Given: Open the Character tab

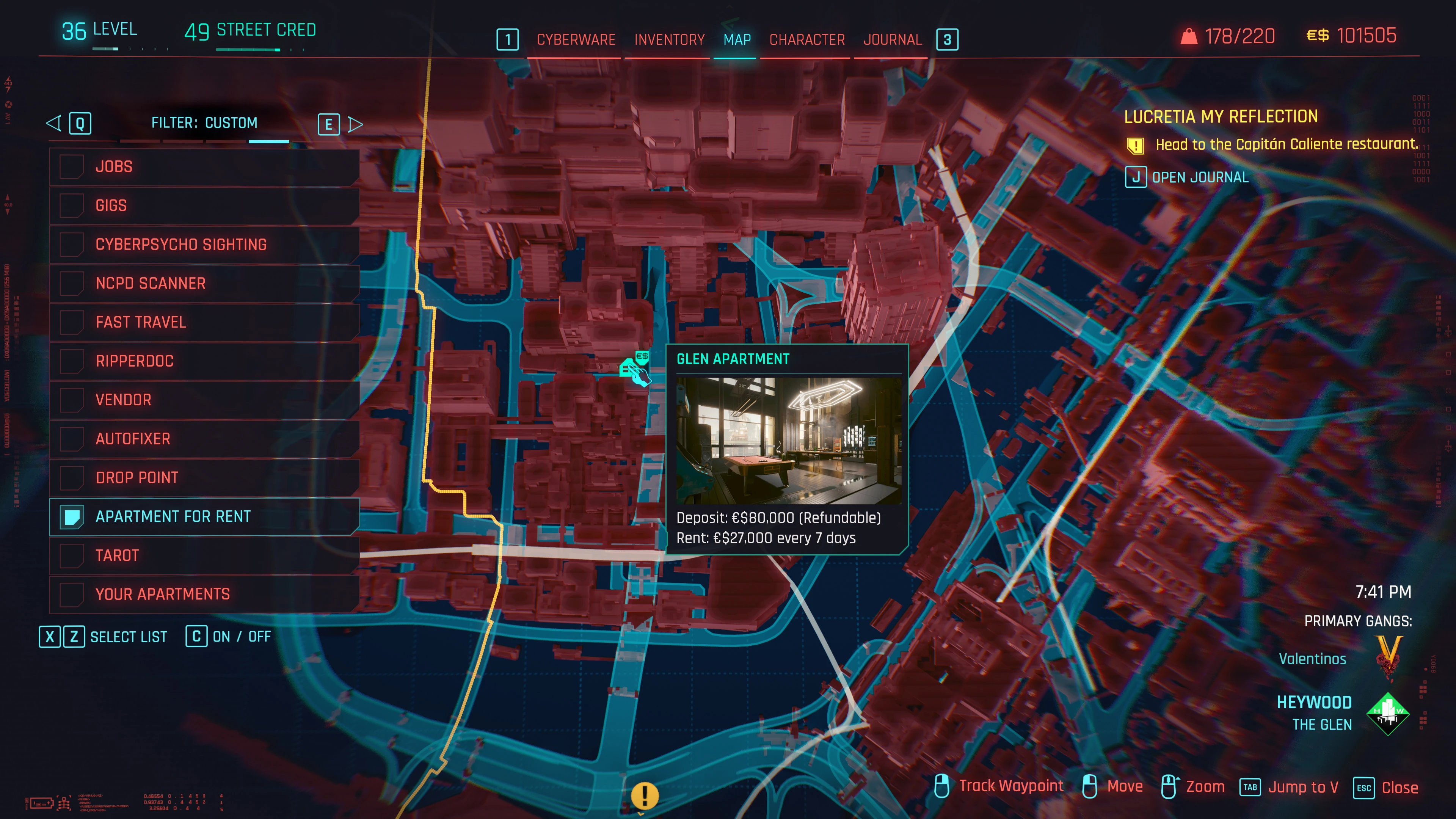Looking at the screenshot, I should 806,39.
